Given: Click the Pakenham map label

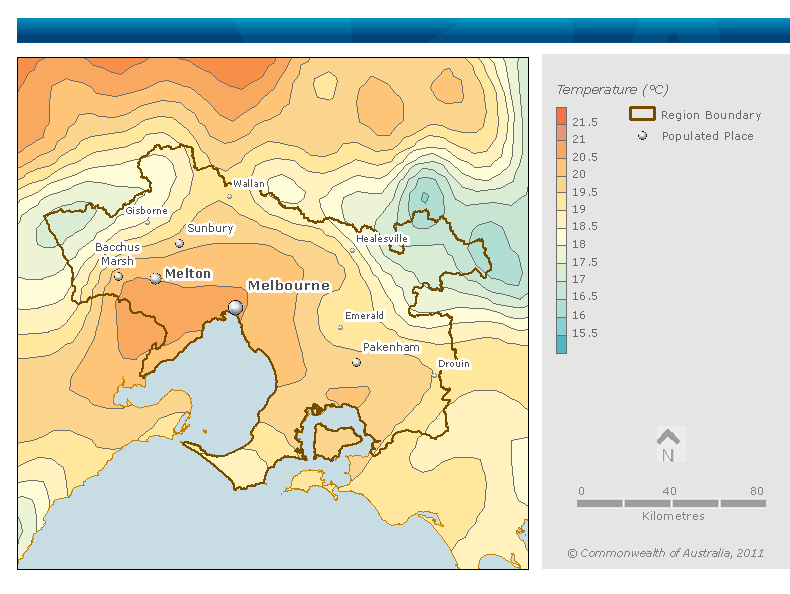Looking at the screenshot, I should click(391, 347).
